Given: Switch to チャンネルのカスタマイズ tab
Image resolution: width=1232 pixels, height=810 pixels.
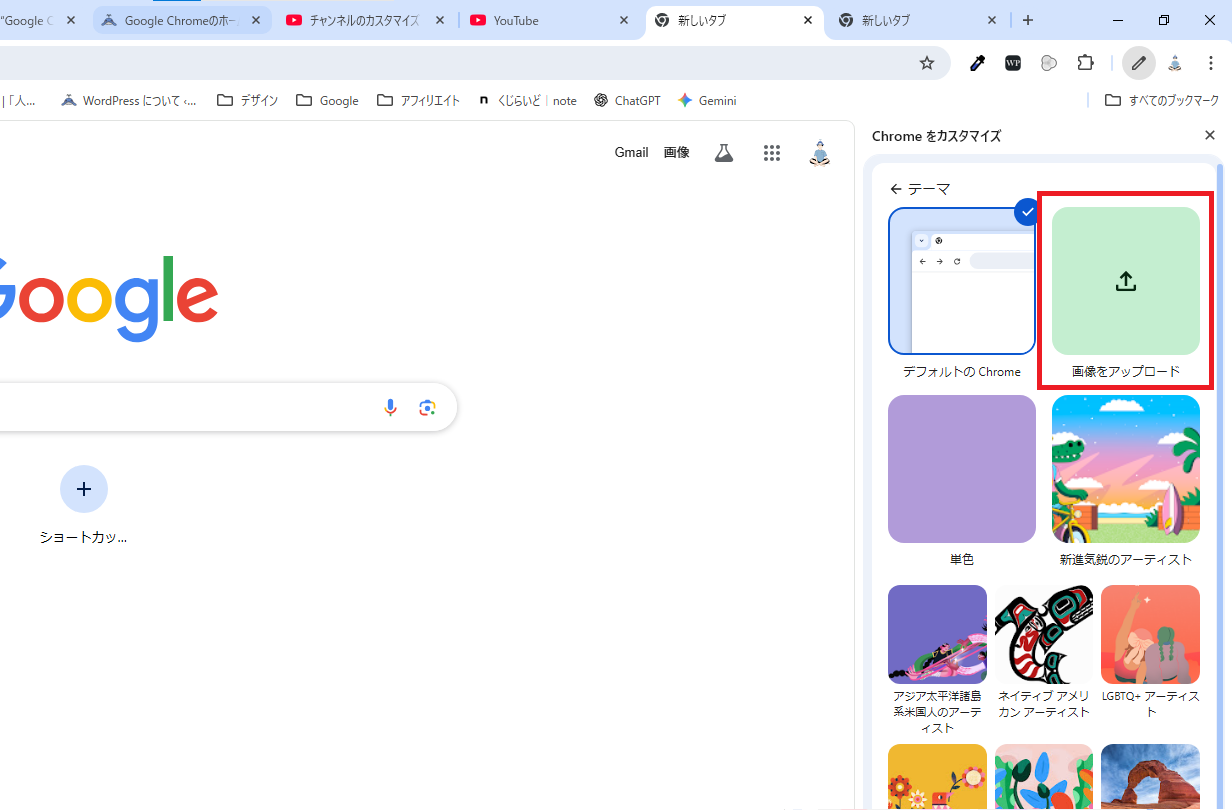Looking at the screenshot, I should (364, 20).
